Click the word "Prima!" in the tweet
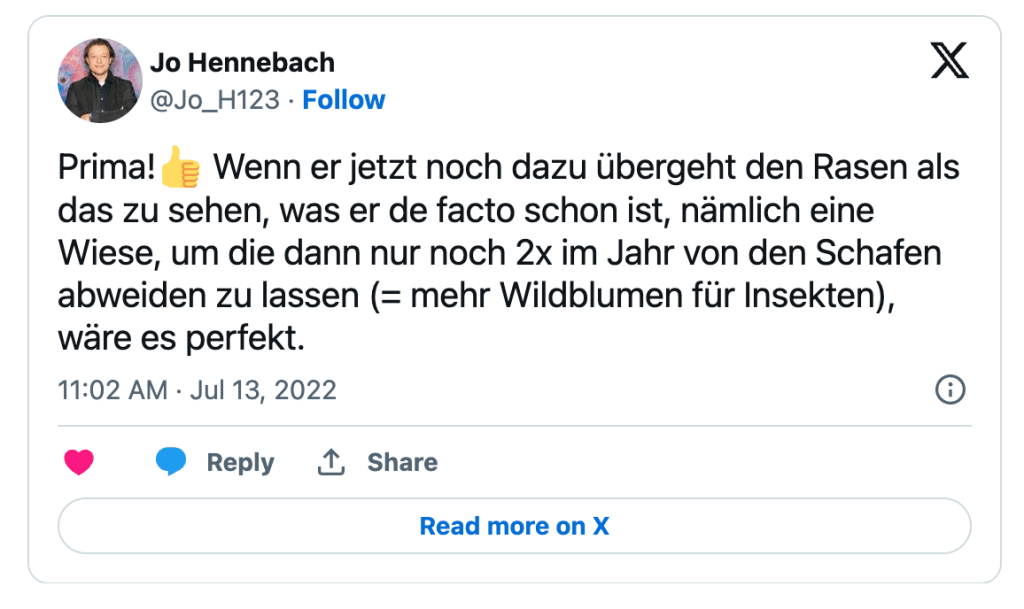Viewport: 1024px width, 609px height. point(108,168)
